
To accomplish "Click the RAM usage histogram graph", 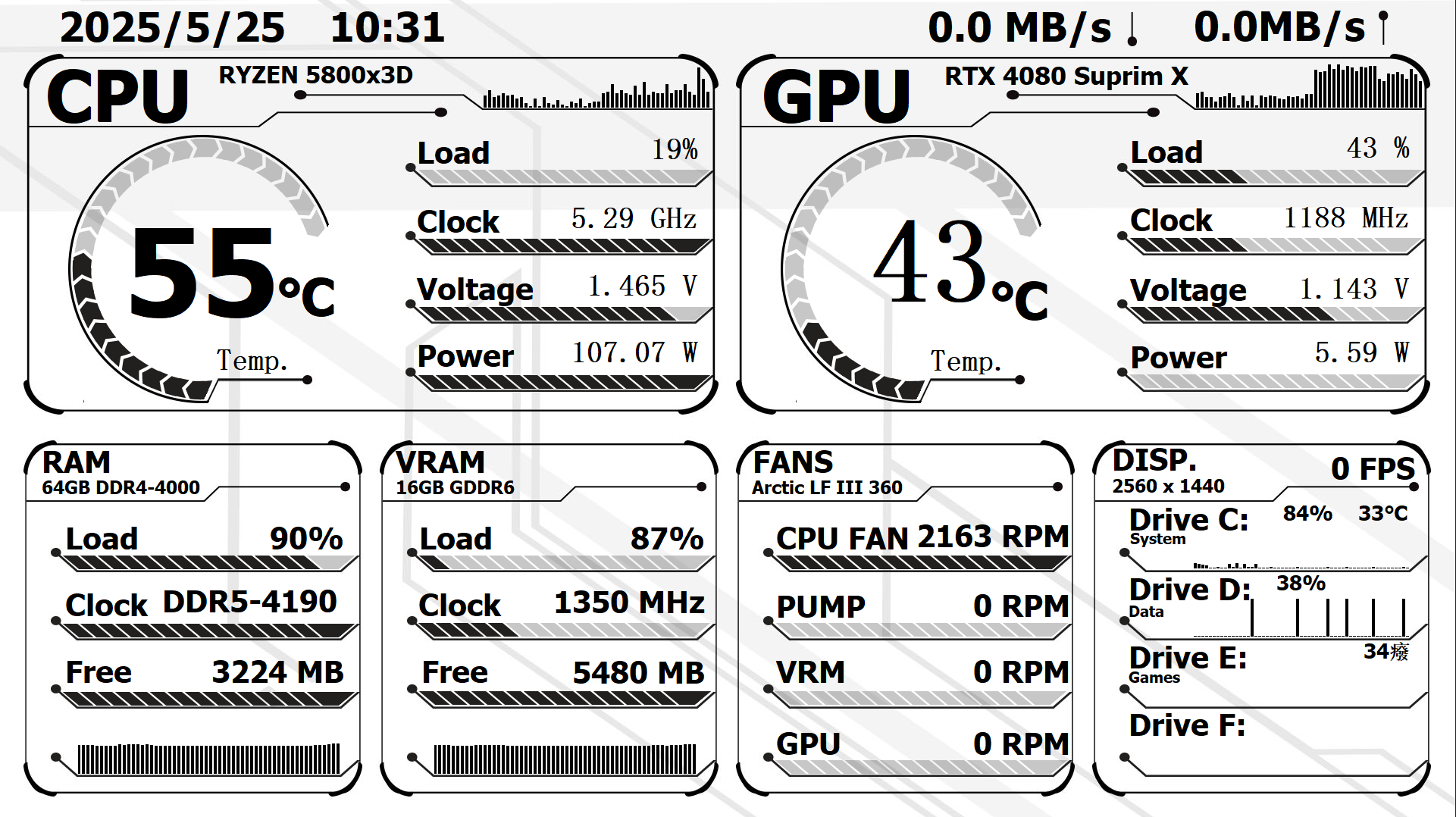I will coord(208,759).
